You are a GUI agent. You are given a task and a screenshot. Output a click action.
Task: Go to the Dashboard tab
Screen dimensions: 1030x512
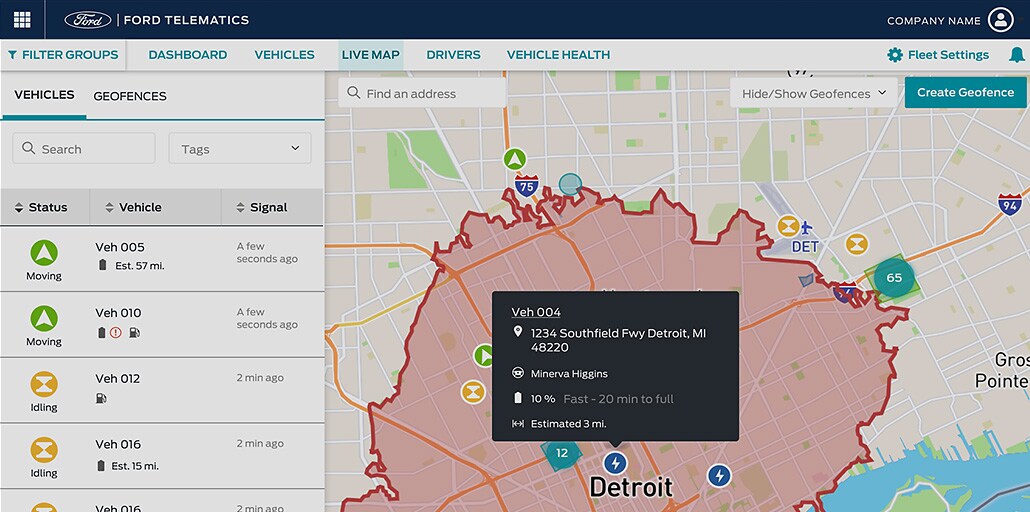[x=188, y=55]
